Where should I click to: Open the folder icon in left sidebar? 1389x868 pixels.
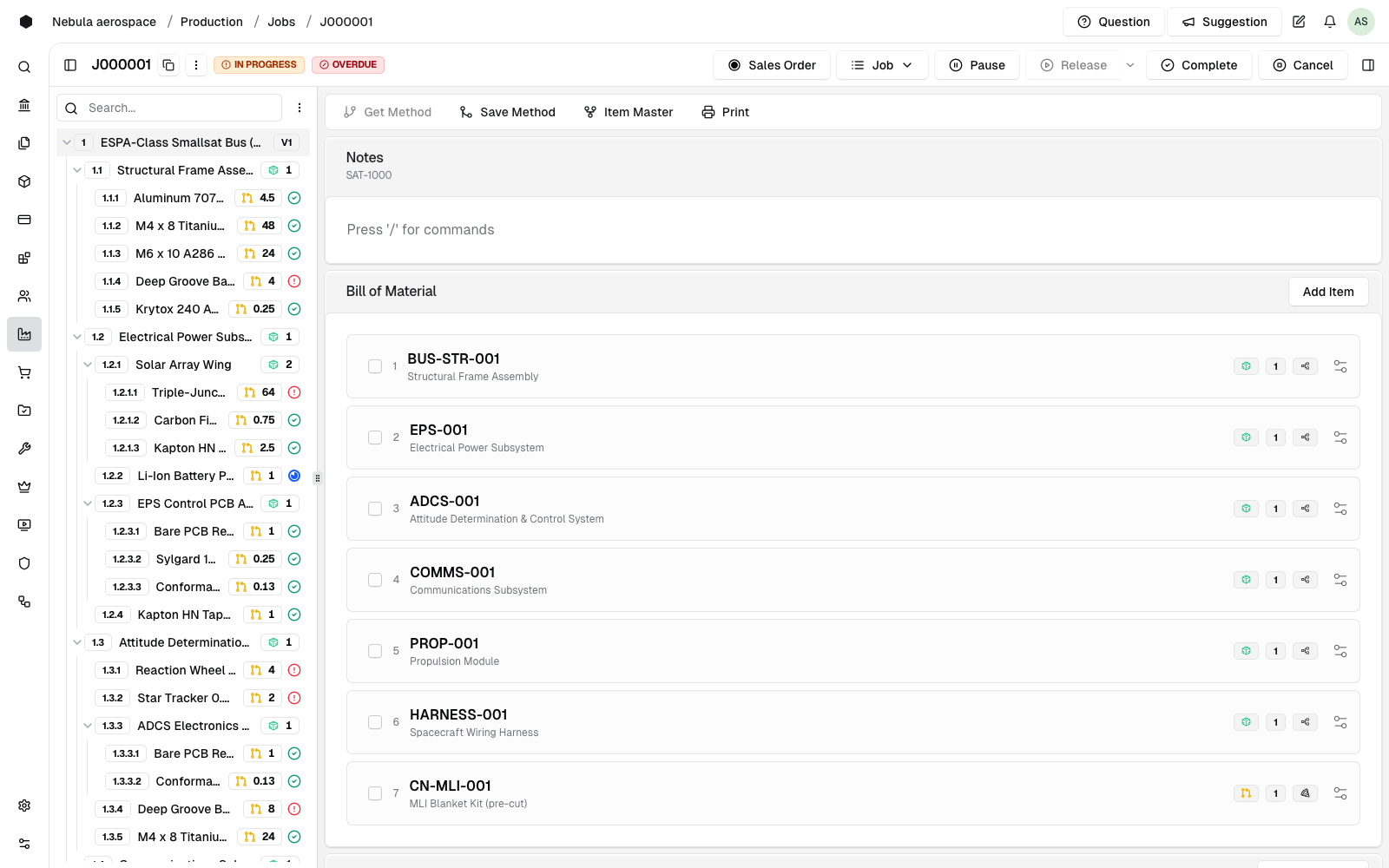click(x=24, y=411)
